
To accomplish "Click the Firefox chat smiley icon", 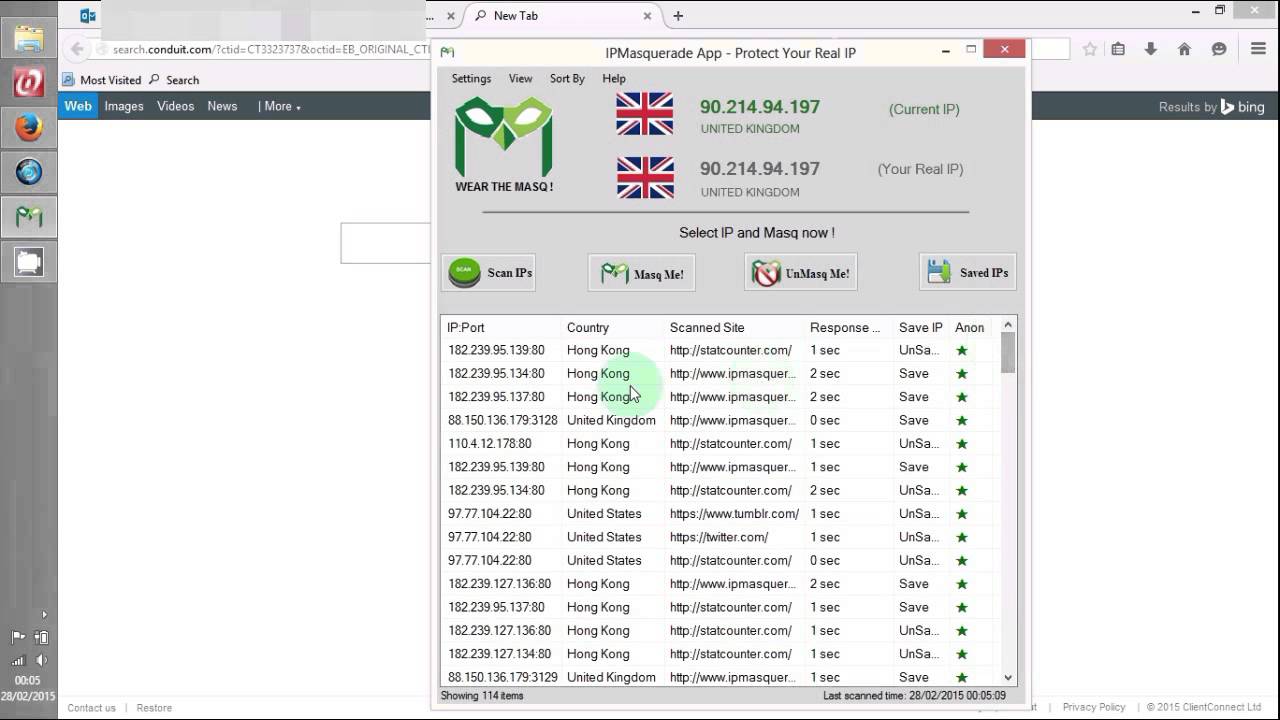I will [x=1218, y=49].
